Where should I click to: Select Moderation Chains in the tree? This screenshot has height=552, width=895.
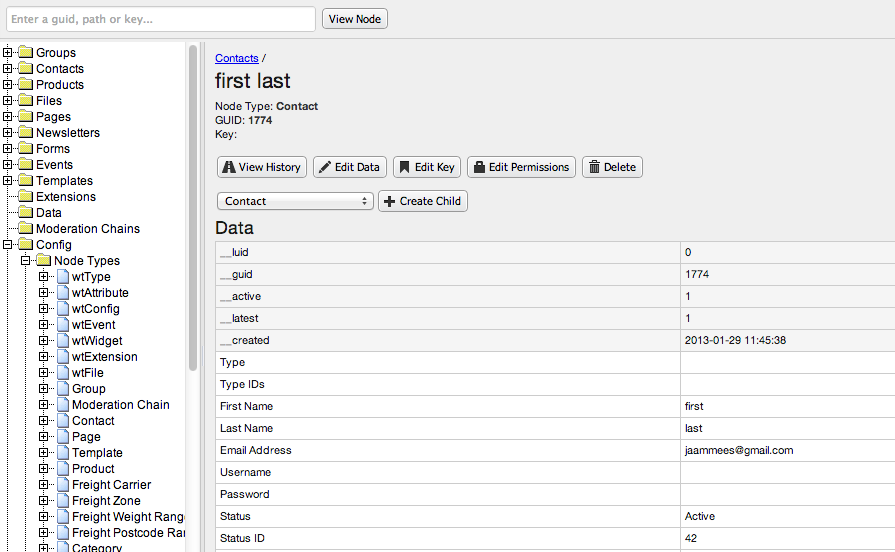point(88,229)
